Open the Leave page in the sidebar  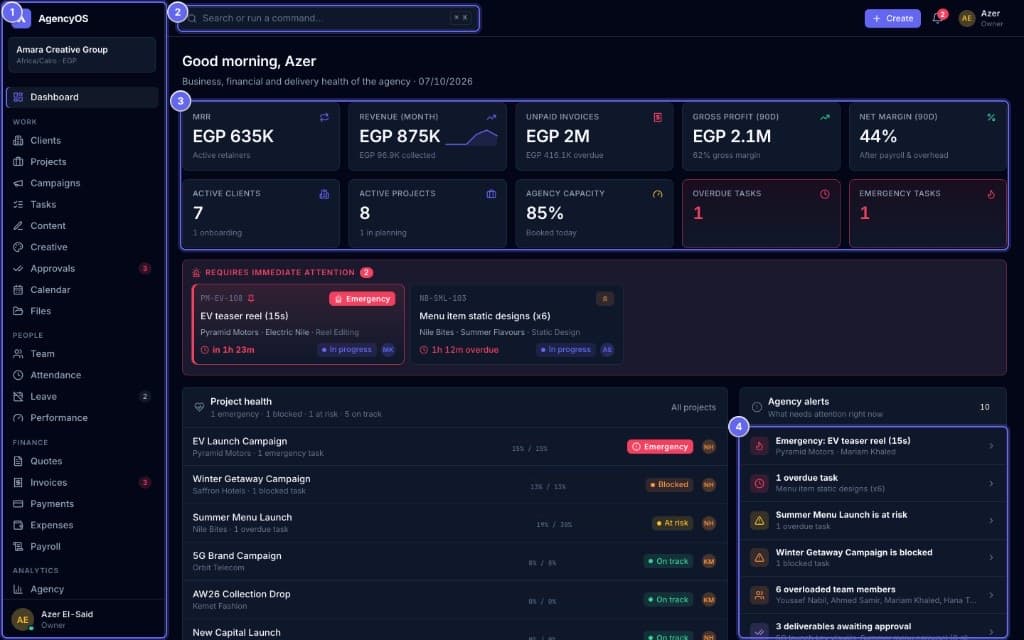82,396
